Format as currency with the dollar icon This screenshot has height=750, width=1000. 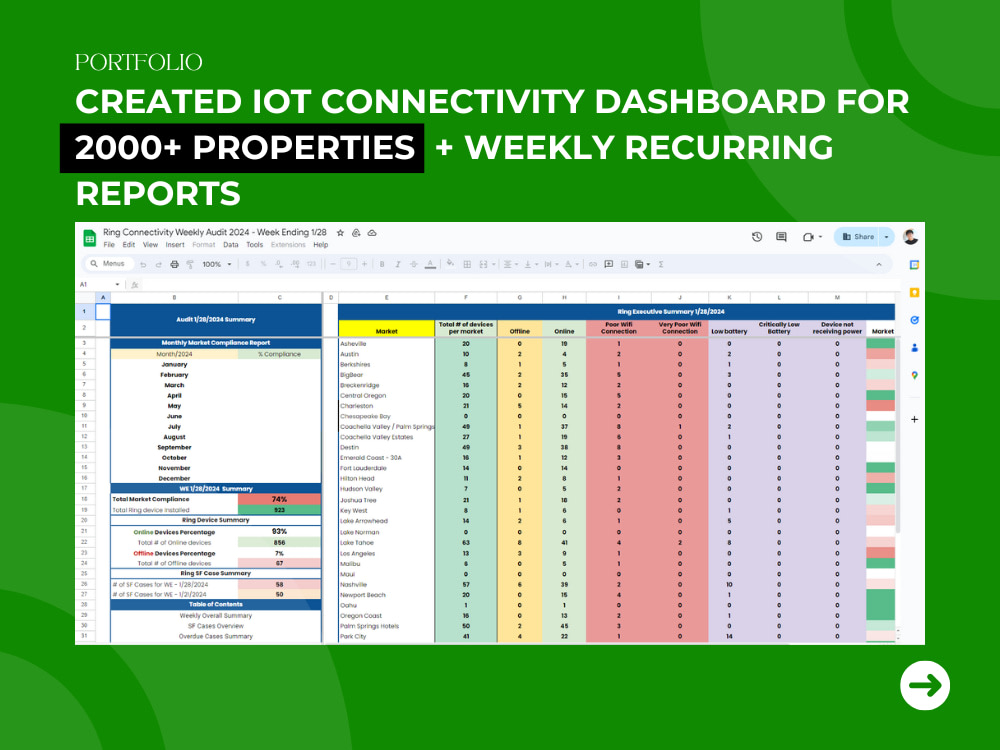coord(247,264)
